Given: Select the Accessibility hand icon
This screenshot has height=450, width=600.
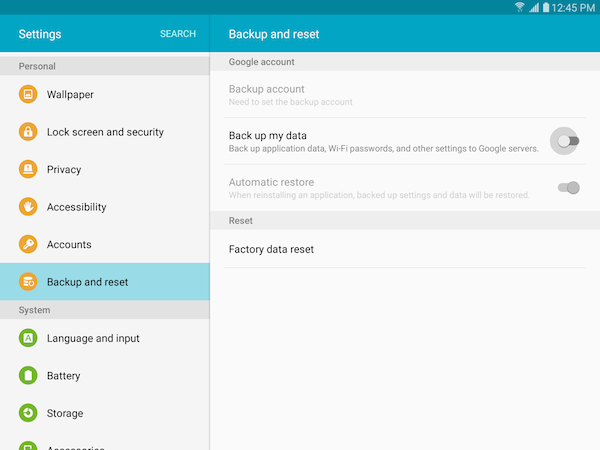Looking at the screenshot, I should click(28, 207).
